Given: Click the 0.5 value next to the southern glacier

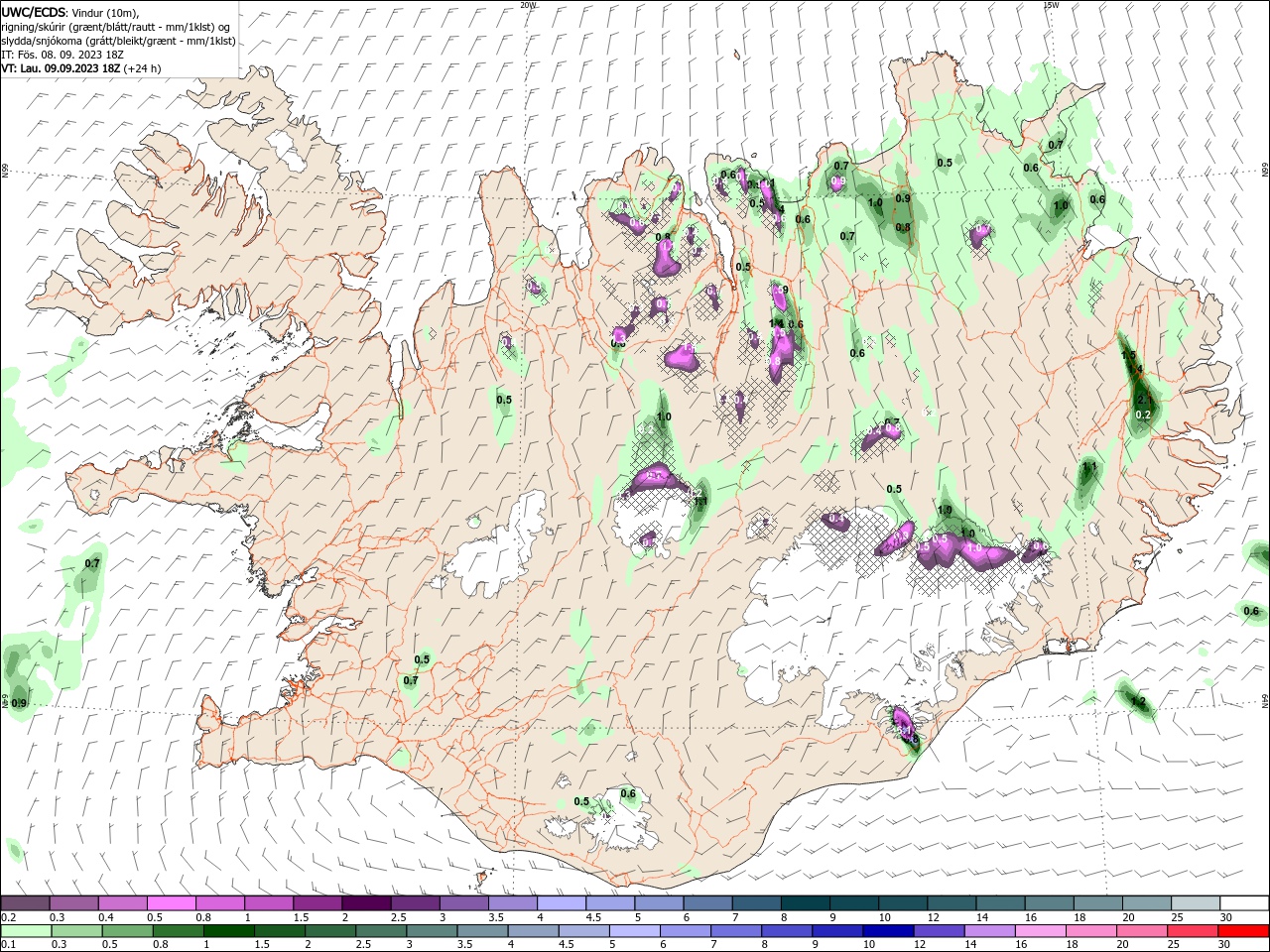Looking at the screenshot, I should click(581, 801).
